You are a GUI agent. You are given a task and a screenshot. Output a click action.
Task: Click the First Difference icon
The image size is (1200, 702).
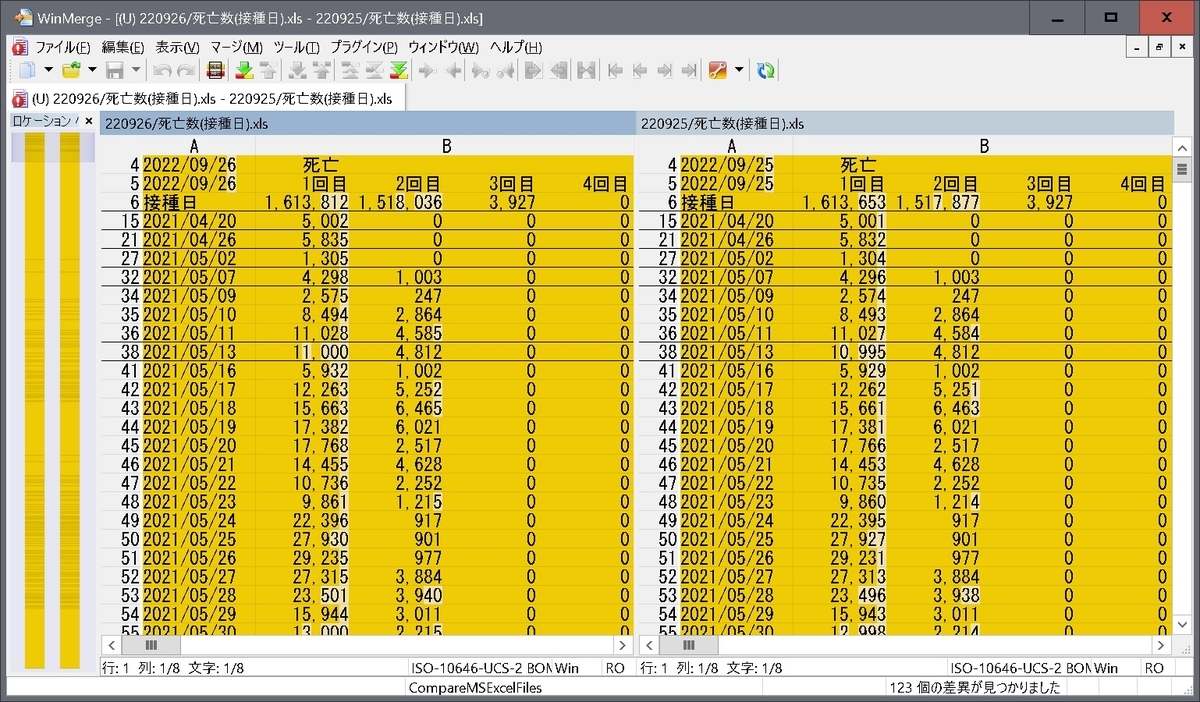350,70
